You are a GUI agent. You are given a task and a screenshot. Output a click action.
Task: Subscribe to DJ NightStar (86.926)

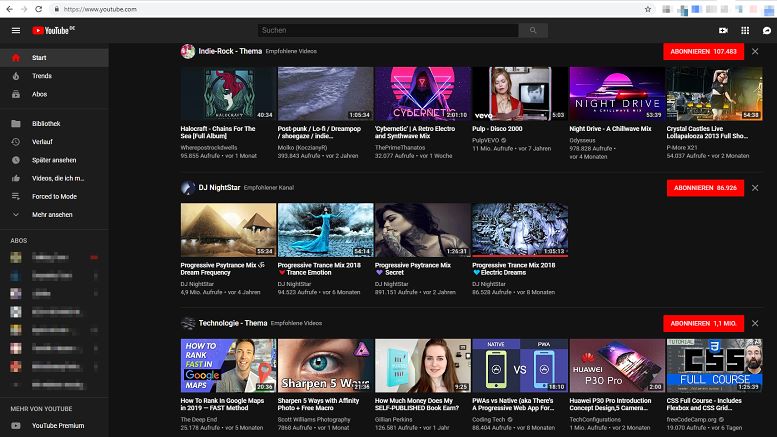705,188
